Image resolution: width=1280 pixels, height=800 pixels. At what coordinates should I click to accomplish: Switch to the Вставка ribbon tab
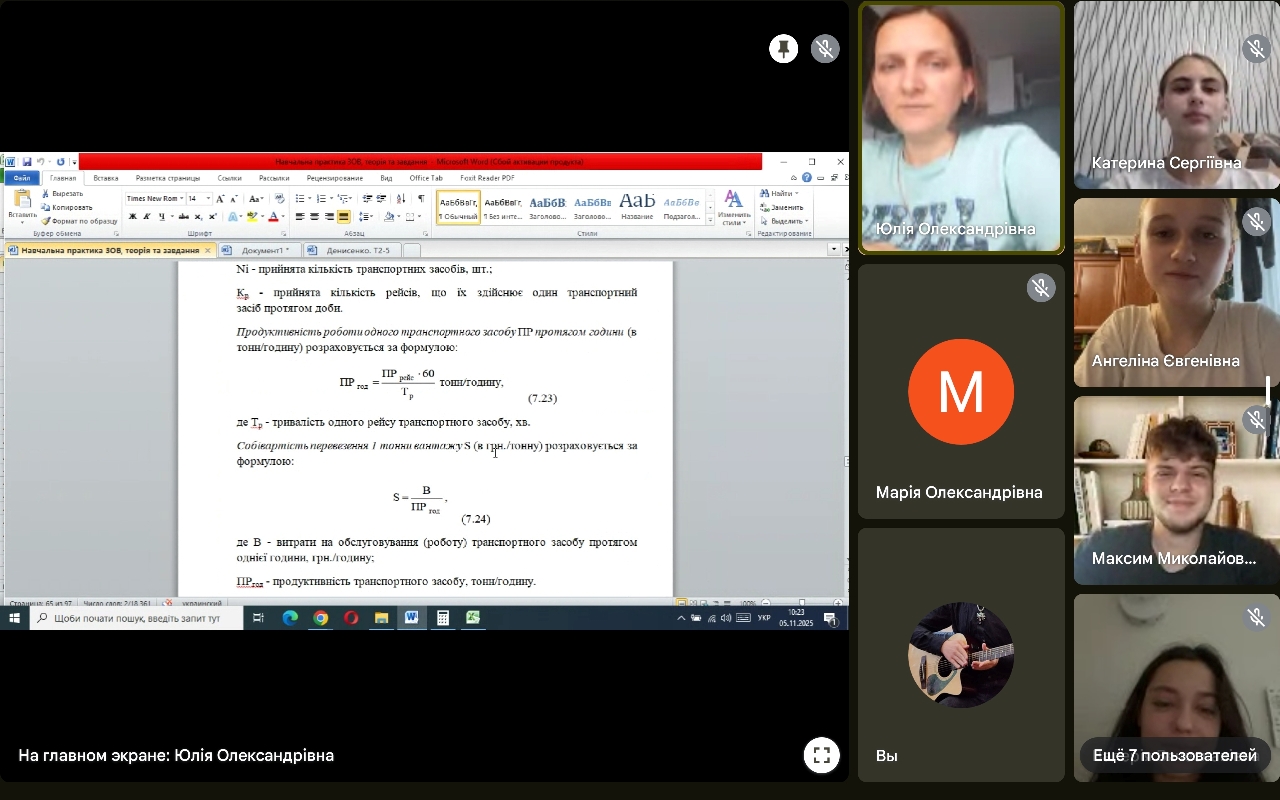point(106,178)
